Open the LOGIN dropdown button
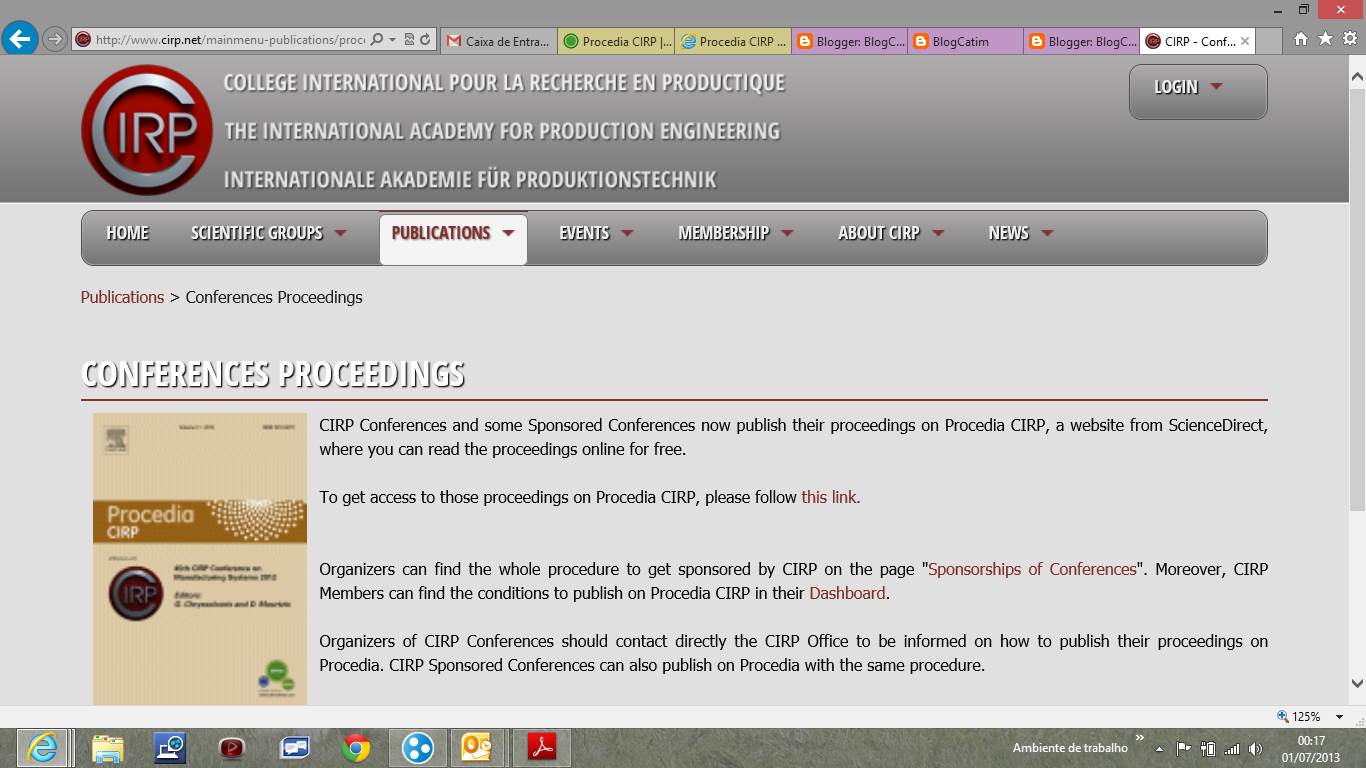This screenshot has width=1366, height=768. coord(1198,91)
